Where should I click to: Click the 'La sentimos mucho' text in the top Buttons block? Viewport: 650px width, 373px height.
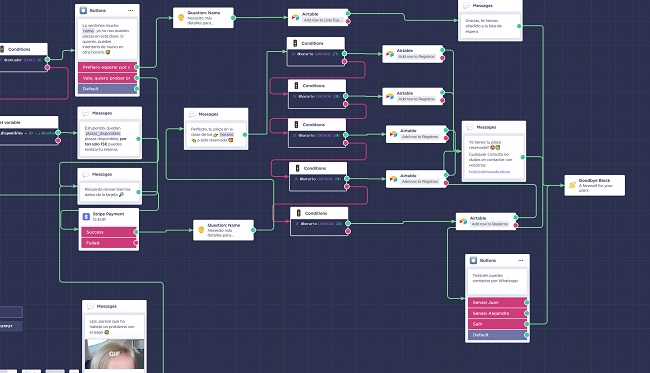pos(106,39)
